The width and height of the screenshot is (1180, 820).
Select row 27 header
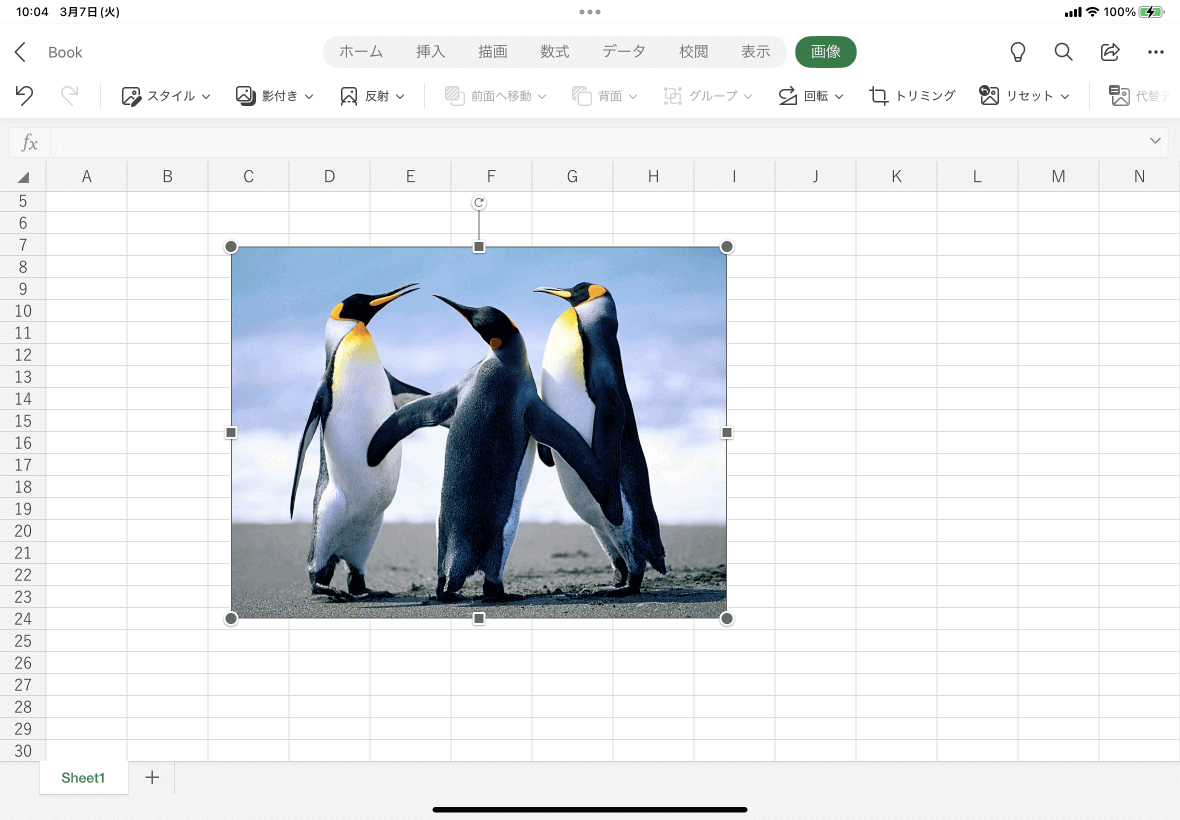23,685
